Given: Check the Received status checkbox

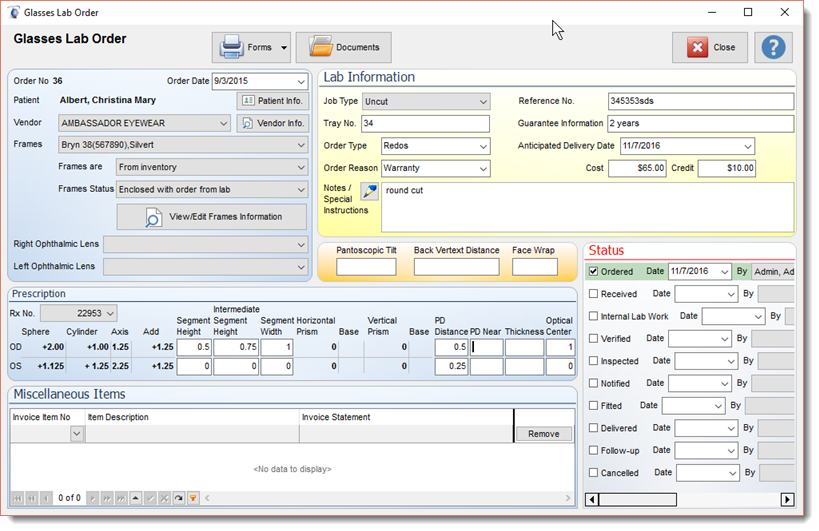Looking at the screenshot, I should (x=593, y=294).
